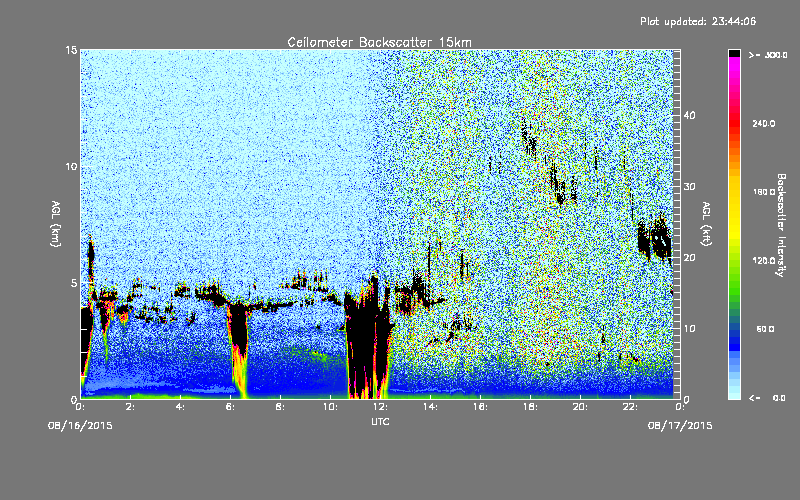
Task: Click the "22:" hour tick on the UTC axis
Action: [630, 407]
